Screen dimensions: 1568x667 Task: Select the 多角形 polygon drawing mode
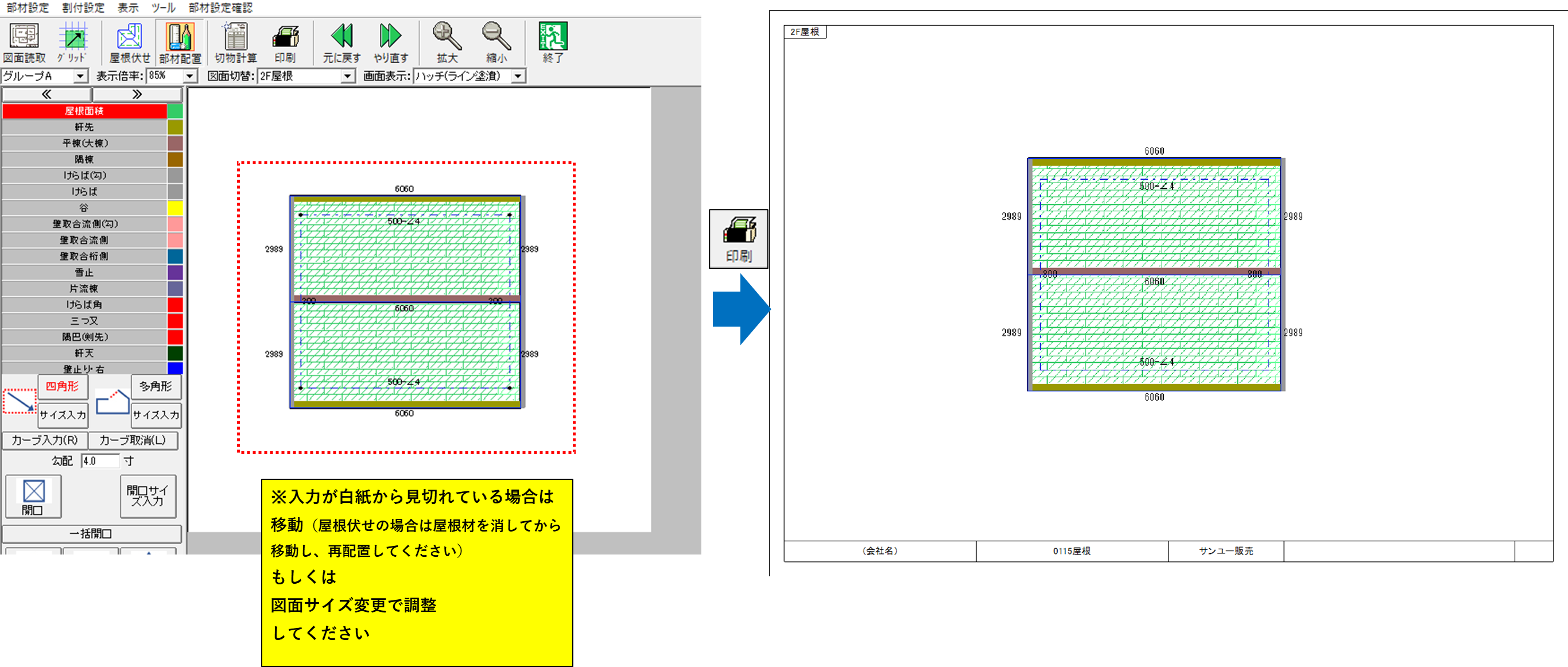point(156,386)
